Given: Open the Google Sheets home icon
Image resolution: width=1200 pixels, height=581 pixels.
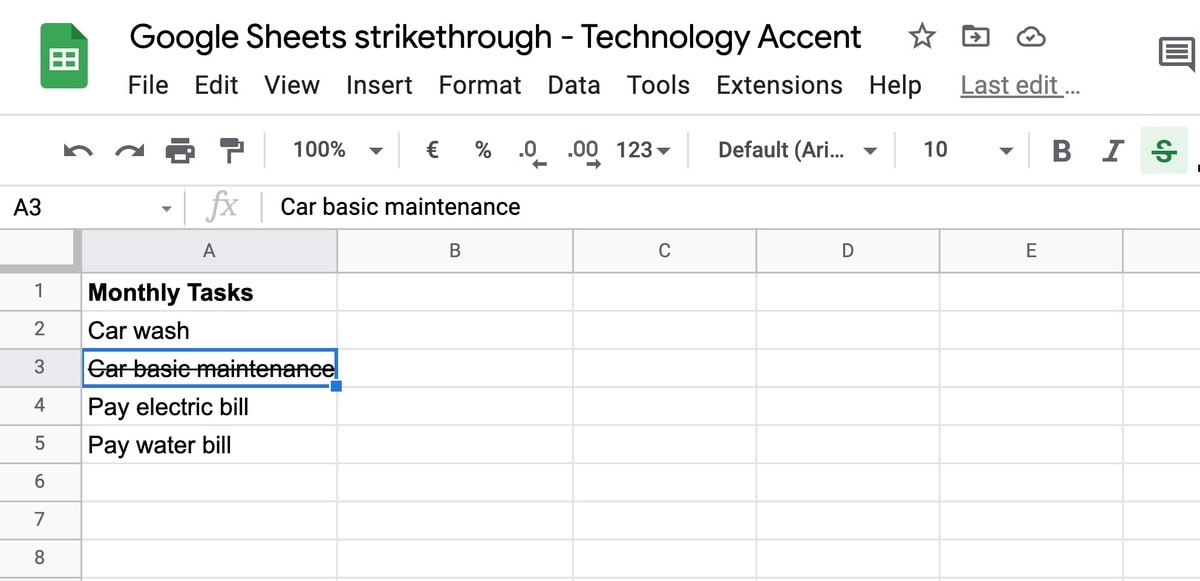Looking at the screenshot, I should 64,57.
